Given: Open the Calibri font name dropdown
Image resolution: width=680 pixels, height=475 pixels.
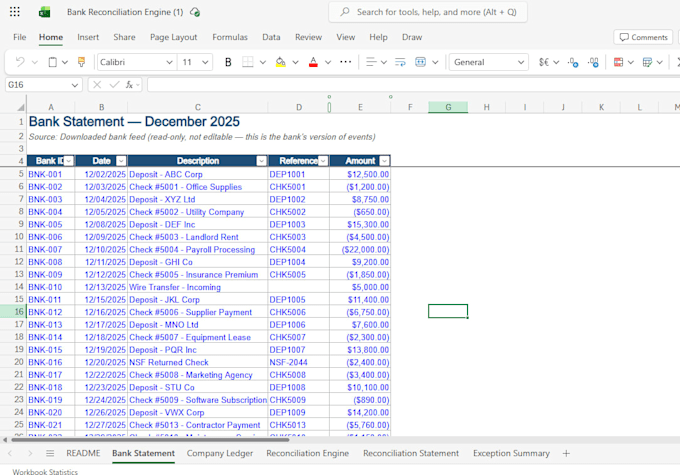Looking at the screenshot, I should tap(169, 62).
